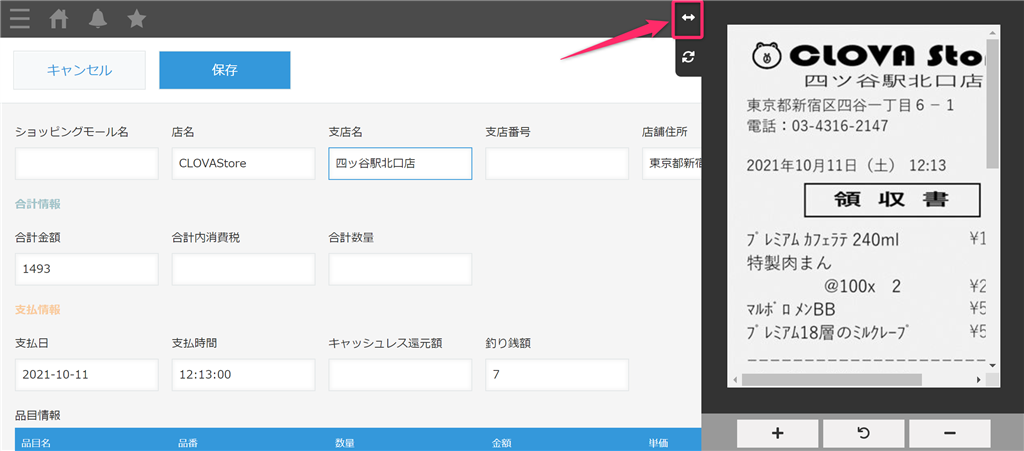Click the receipt viewer horizontal scrollbar thumb
Viewport: 1024px width, 451px height.
click(831, 380)
